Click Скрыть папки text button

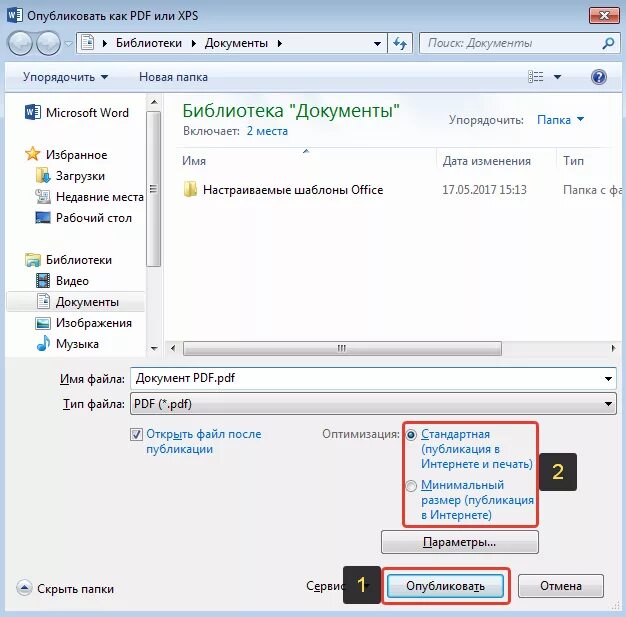(x=75, y=589)
